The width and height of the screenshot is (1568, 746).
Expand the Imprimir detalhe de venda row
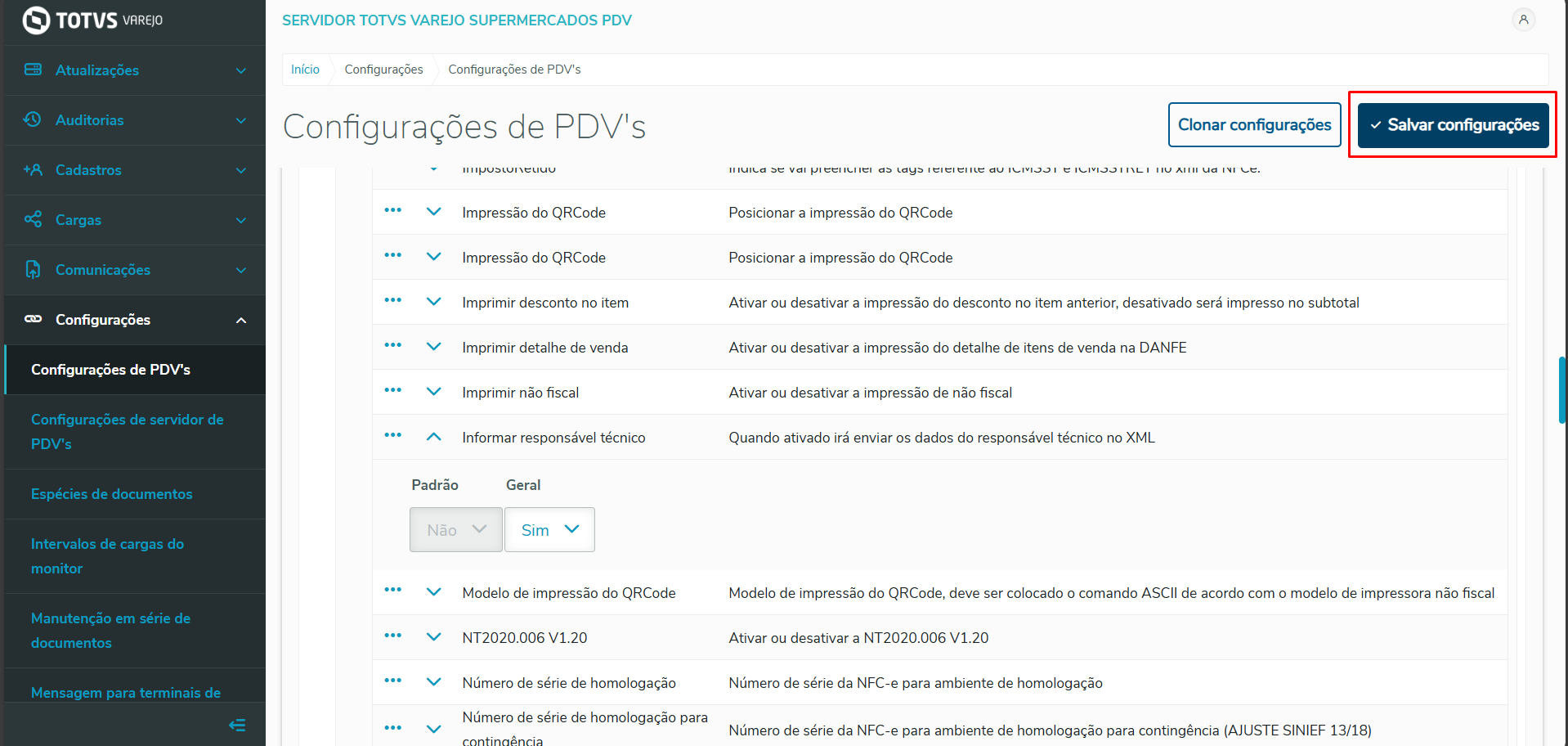pyautogui.click(x=434, y=347)
